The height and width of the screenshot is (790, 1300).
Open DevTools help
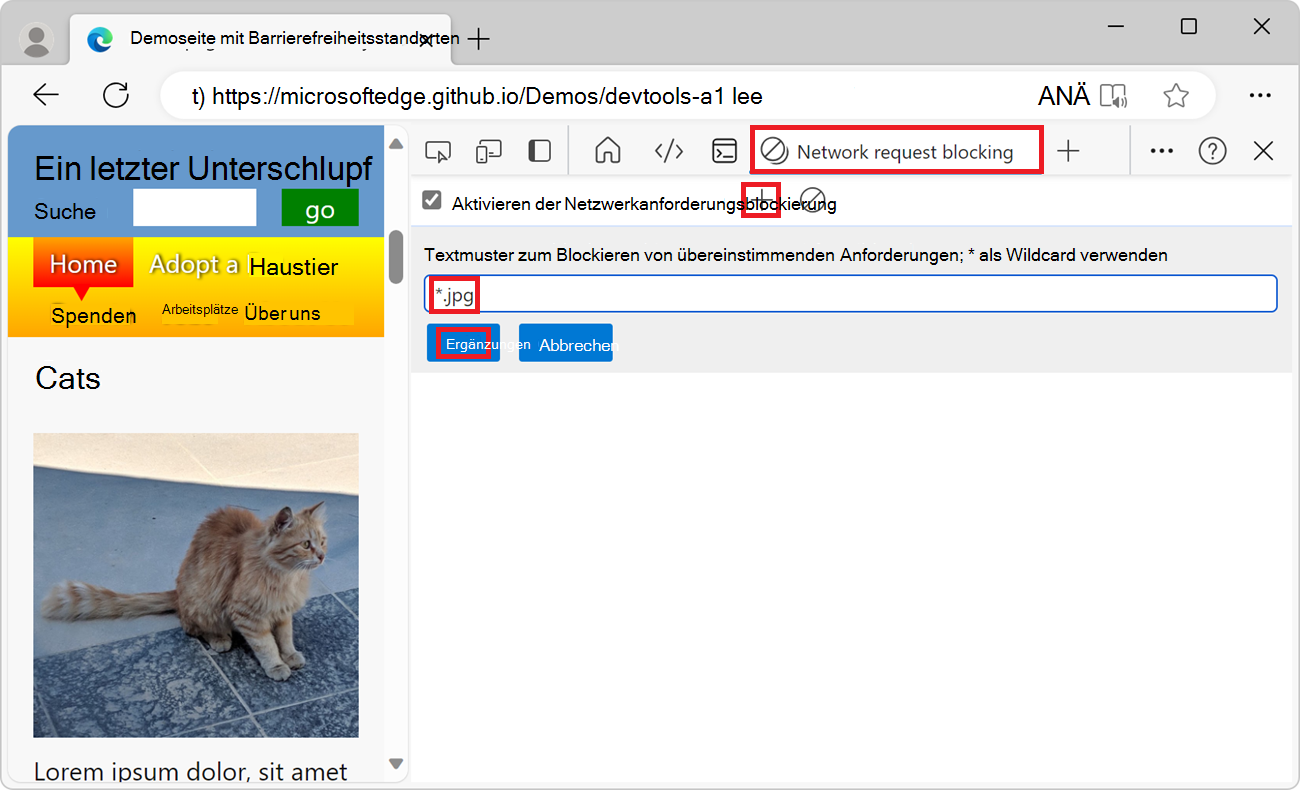coord(1212,150)
